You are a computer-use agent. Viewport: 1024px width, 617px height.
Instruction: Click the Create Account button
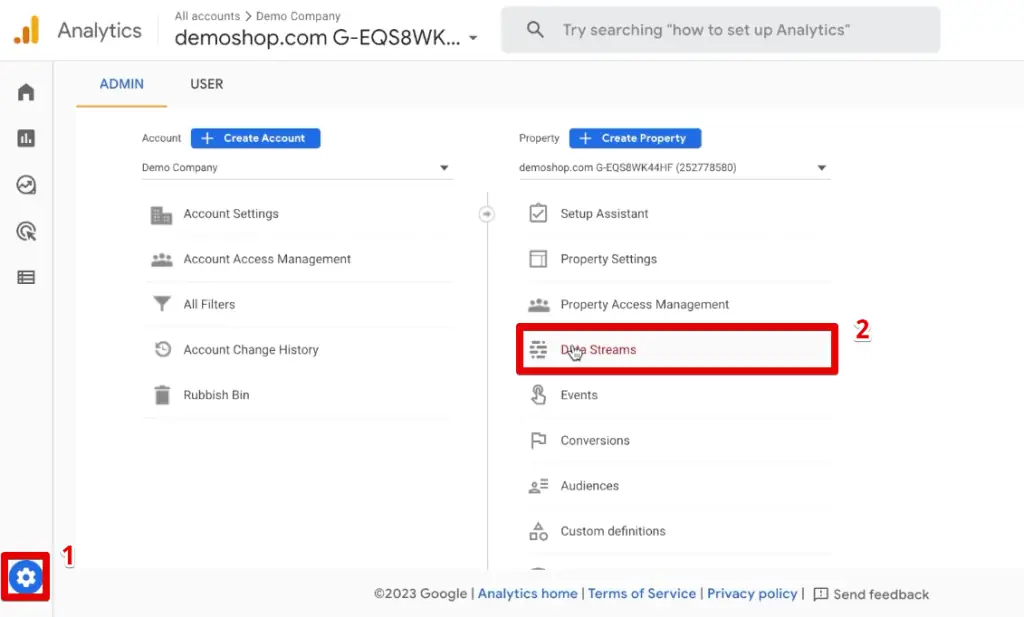255,138
